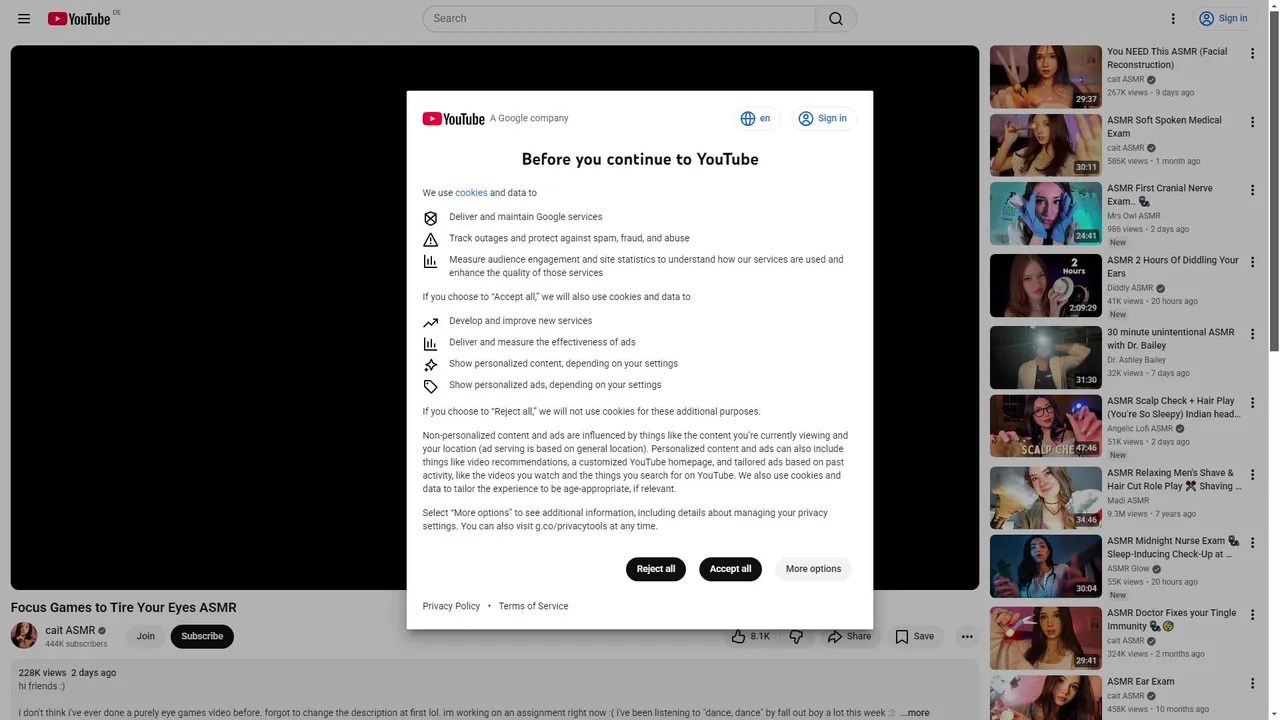The height and width of the screenshot is (720, 1280).
Task: Open 'ASMR Scalp Check + Hair Play' thumbnail
Action: coord(1045,426)
